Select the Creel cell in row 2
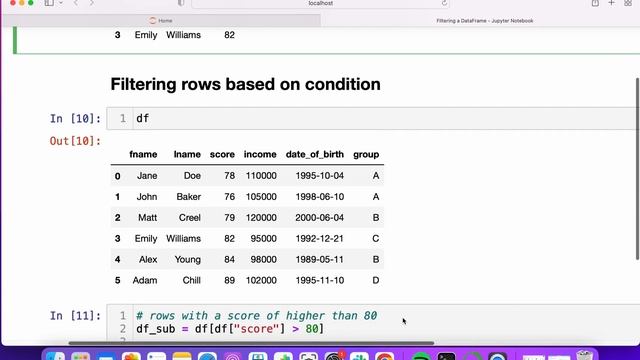This screenshot has width=640, height=360. pyautogui.click(x=190, y=218)
